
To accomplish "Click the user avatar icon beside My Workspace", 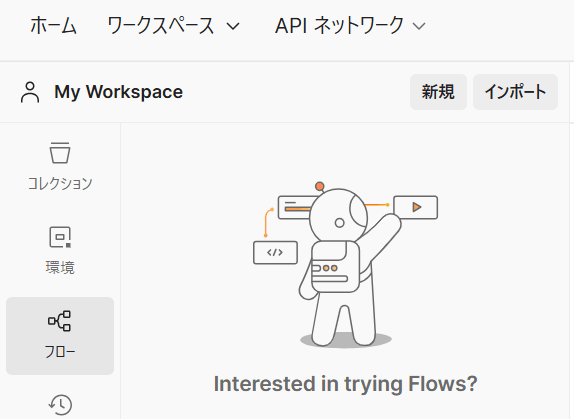I will [30, 92].
